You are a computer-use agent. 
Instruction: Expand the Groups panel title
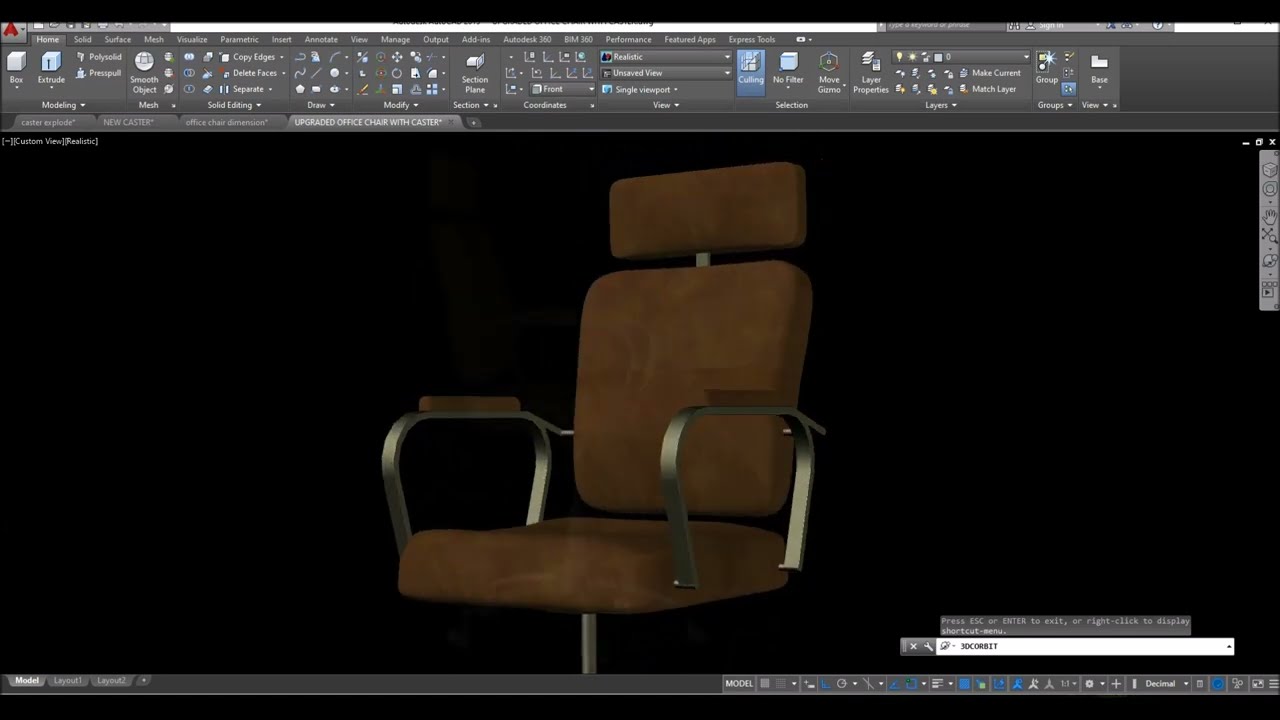(1054, 105)
